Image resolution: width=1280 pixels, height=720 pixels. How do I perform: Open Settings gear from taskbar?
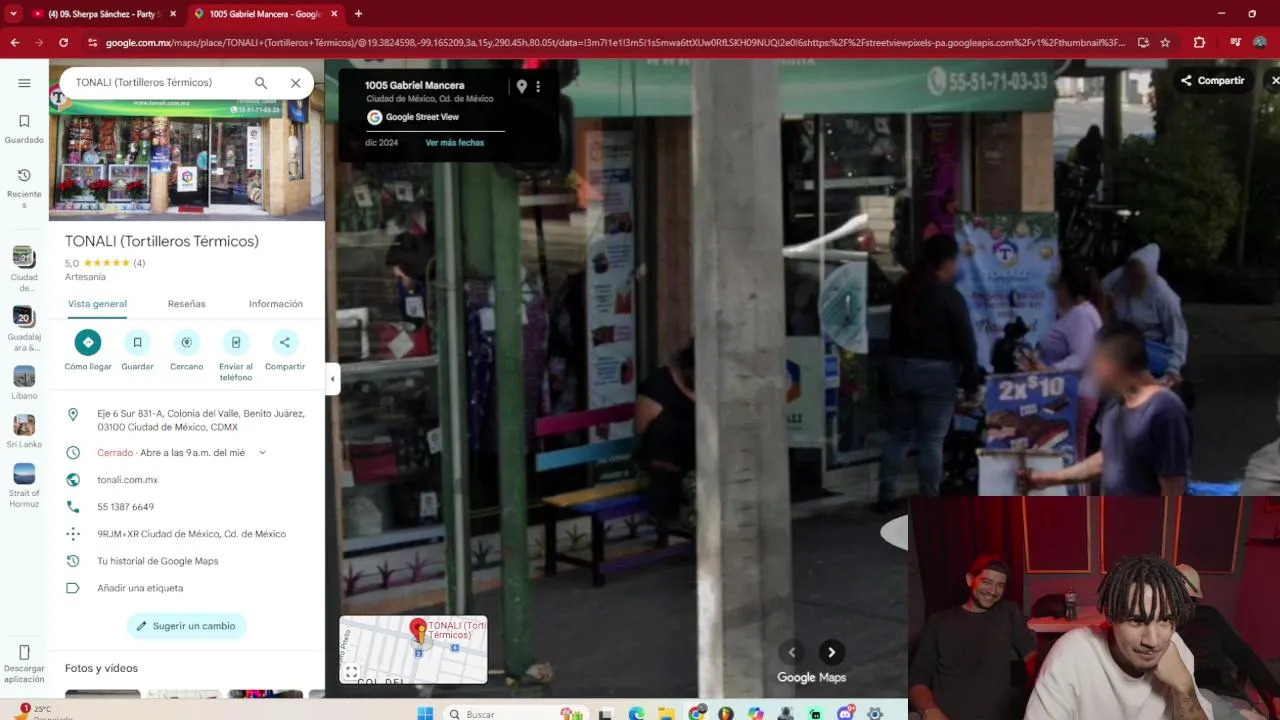point(875,713)
